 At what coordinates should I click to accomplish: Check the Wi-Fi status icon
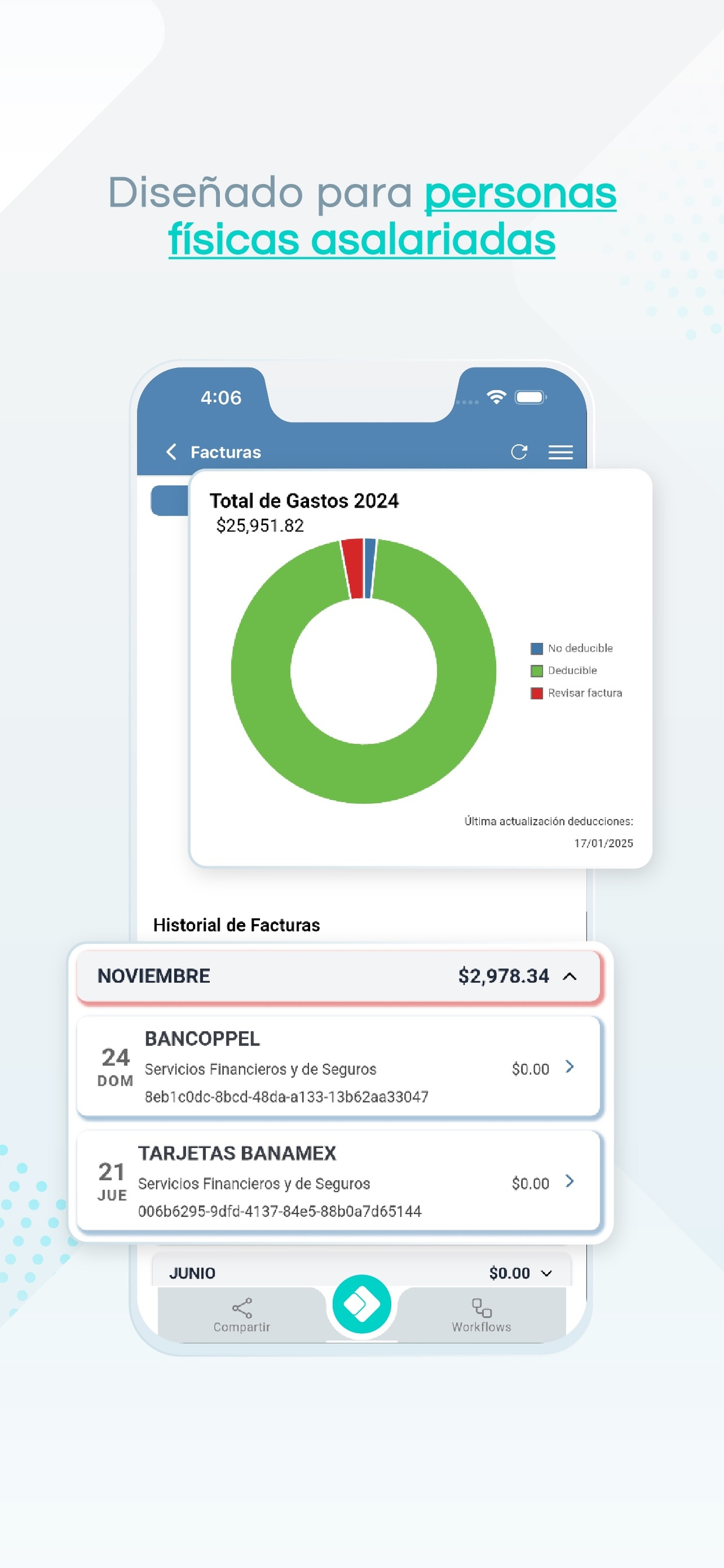coord(497,397)
